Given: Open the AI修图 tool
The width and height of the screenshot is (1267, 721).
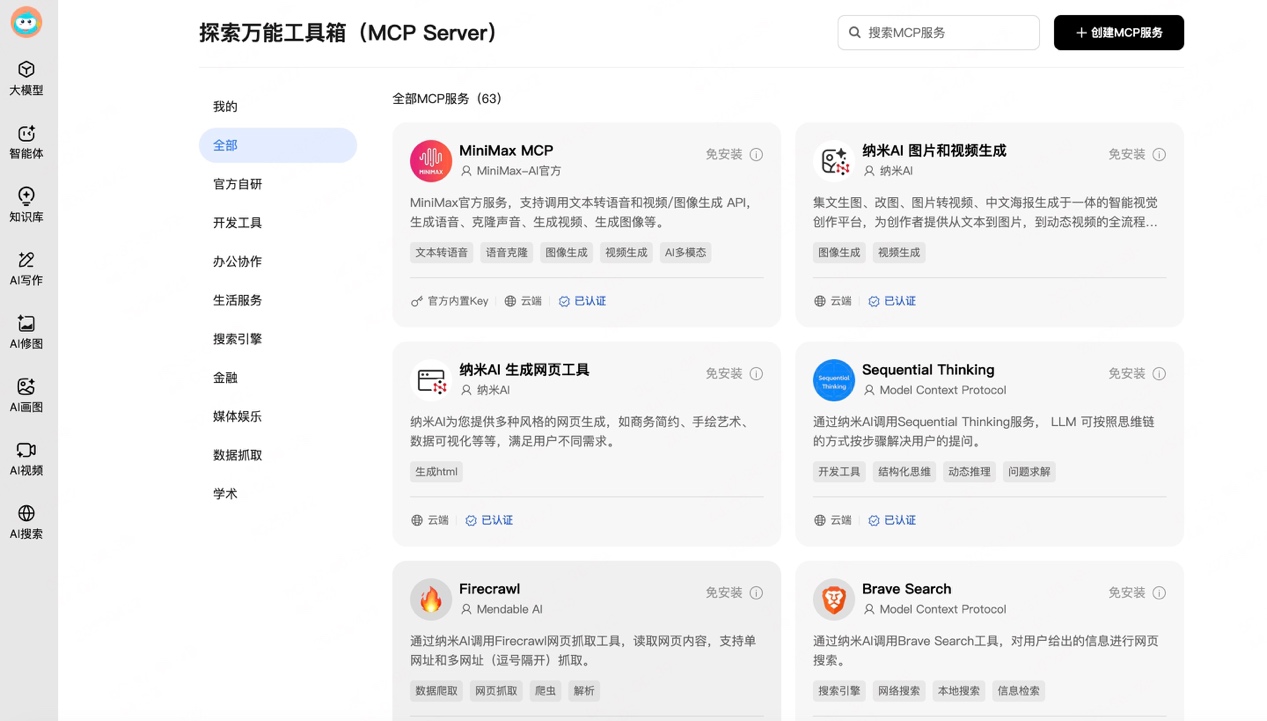Looking at the screenshot, I should [x=26, y=332].
